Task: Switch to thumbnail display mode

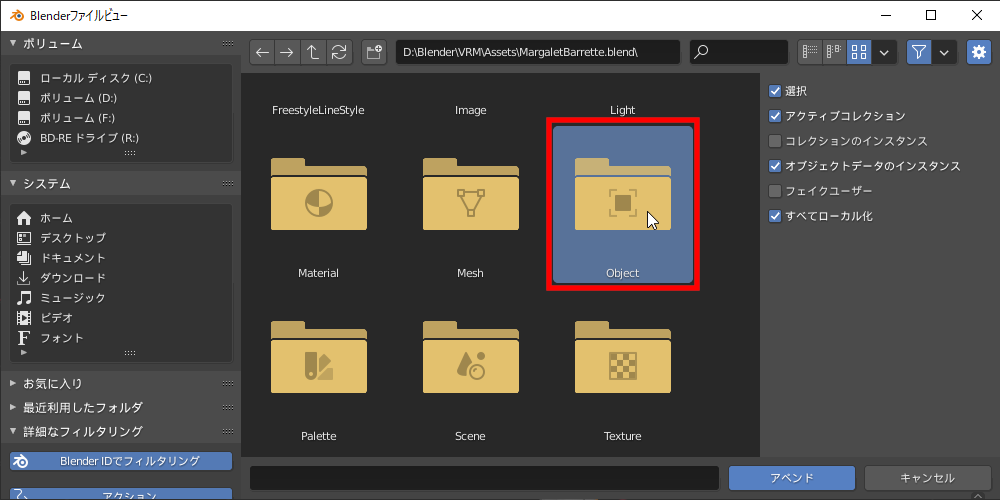Action: pyautogui.click(x=859, y=52)
